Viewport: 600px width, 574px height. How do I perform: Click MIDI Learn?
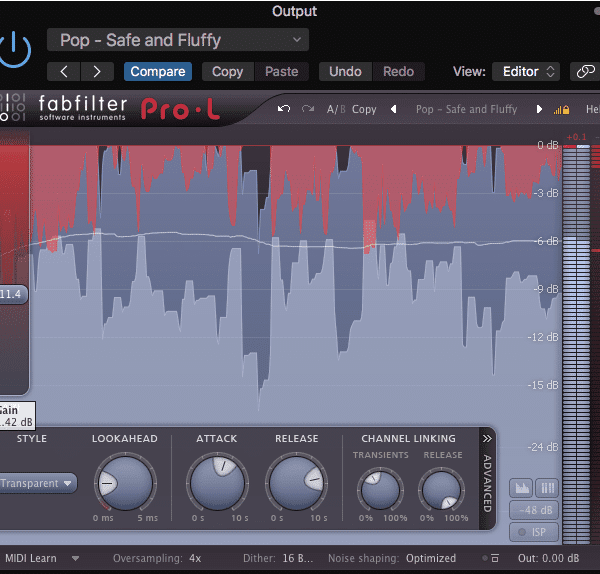tap(31, 558)
